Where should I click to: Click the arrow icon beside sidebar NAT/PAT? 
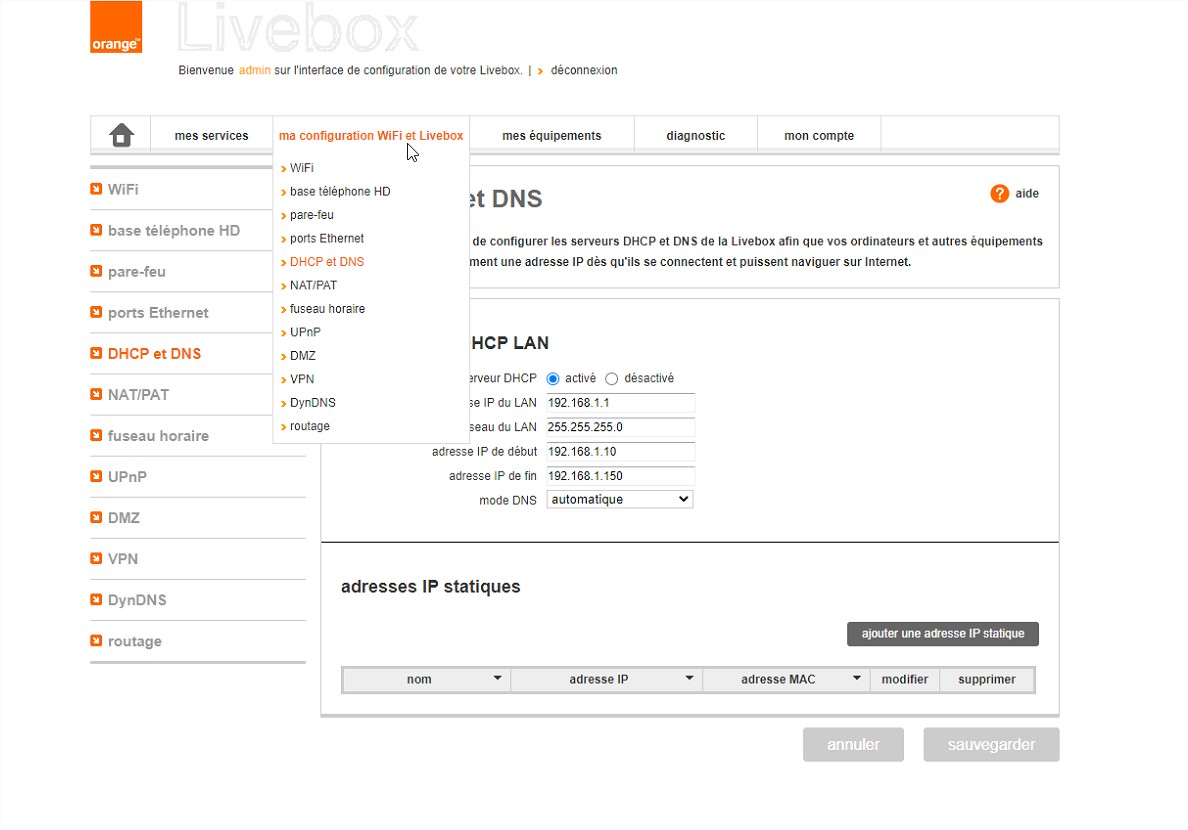point(96,393)
